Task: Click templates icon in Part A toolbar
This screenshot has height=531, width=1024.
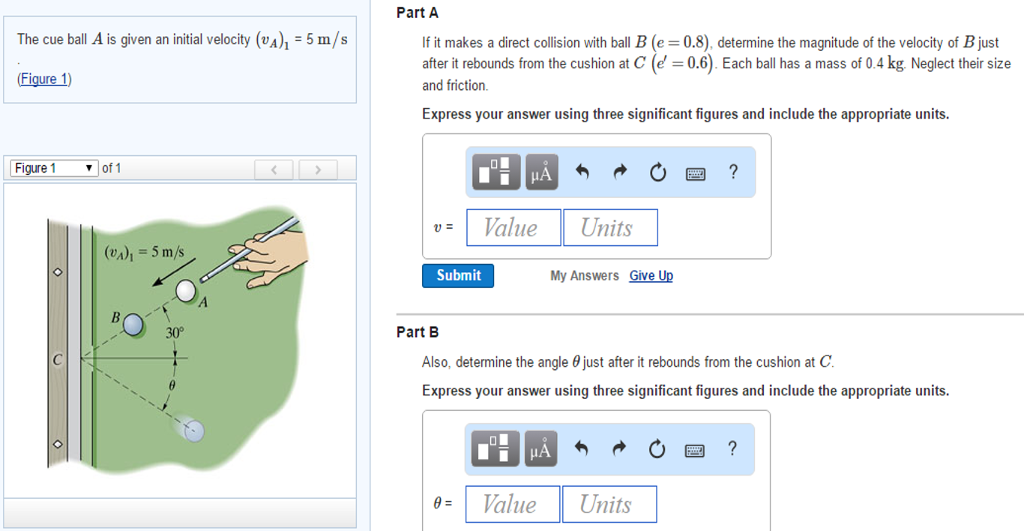Action: 497,173
